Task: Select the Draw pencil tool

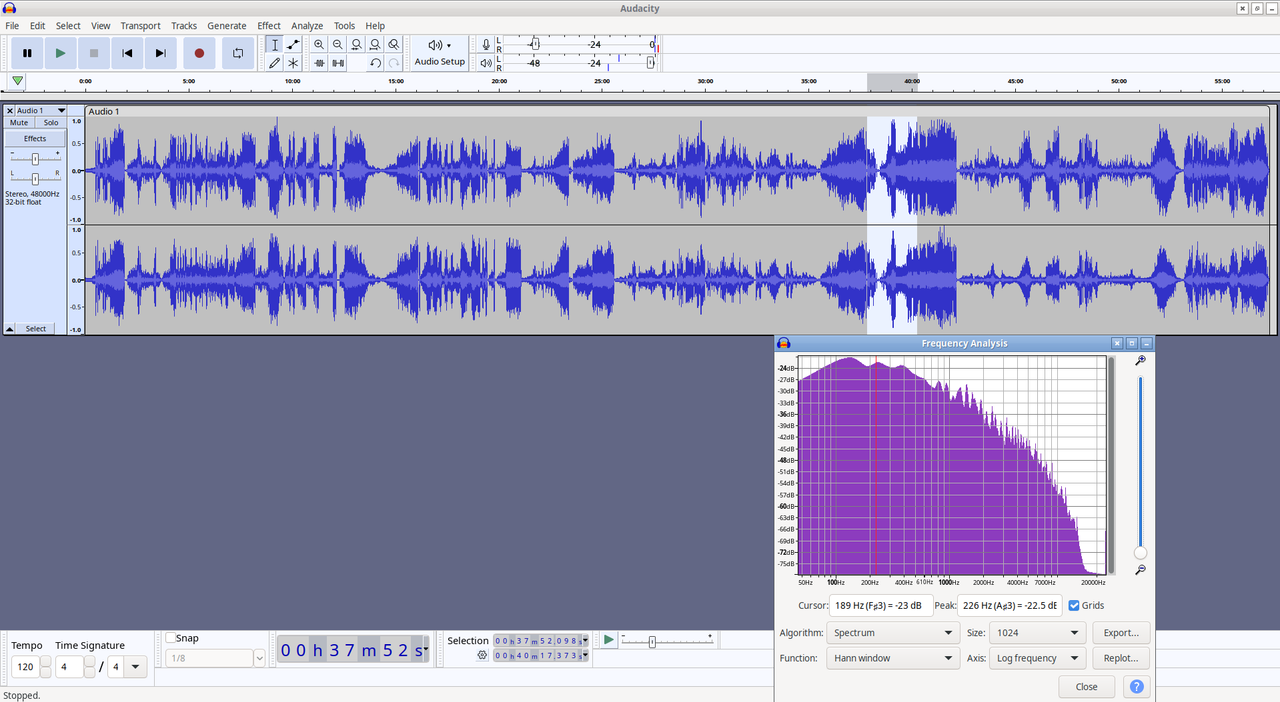Action: point(275,63)
